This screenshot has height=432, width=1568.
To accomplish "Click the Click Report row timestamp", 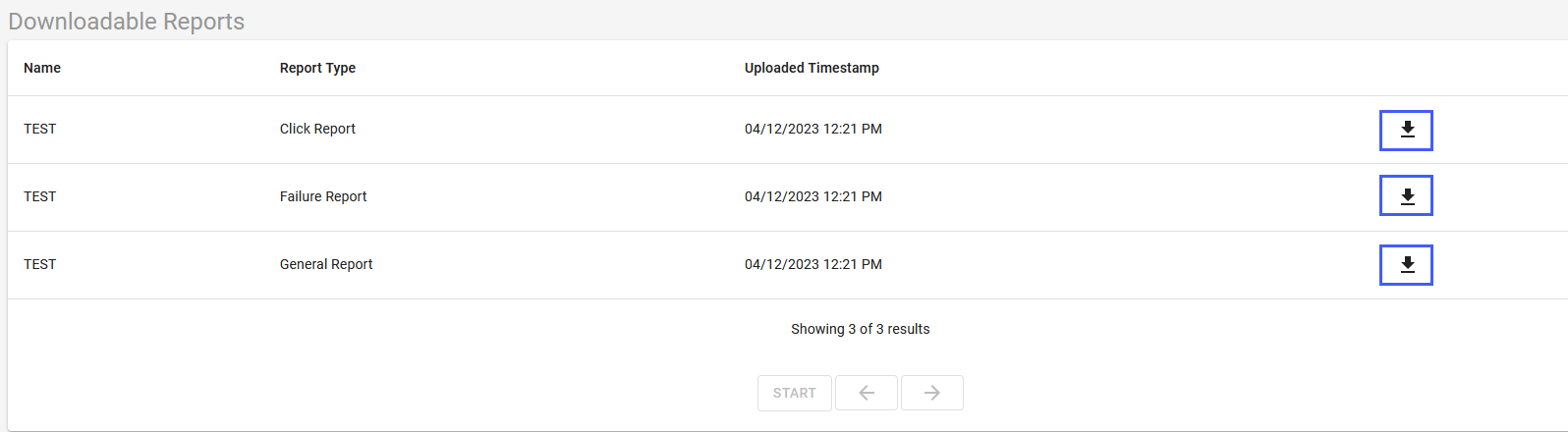I will 813,129.
